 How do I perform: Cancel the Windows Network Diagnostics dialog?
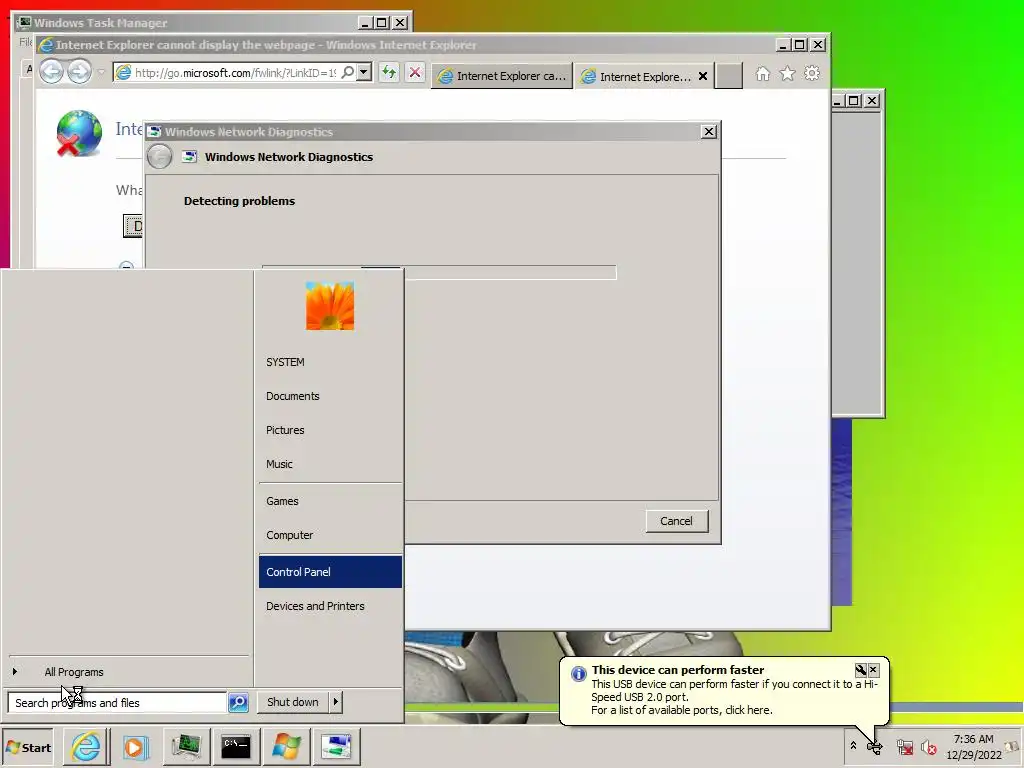[x=677, y=521]
